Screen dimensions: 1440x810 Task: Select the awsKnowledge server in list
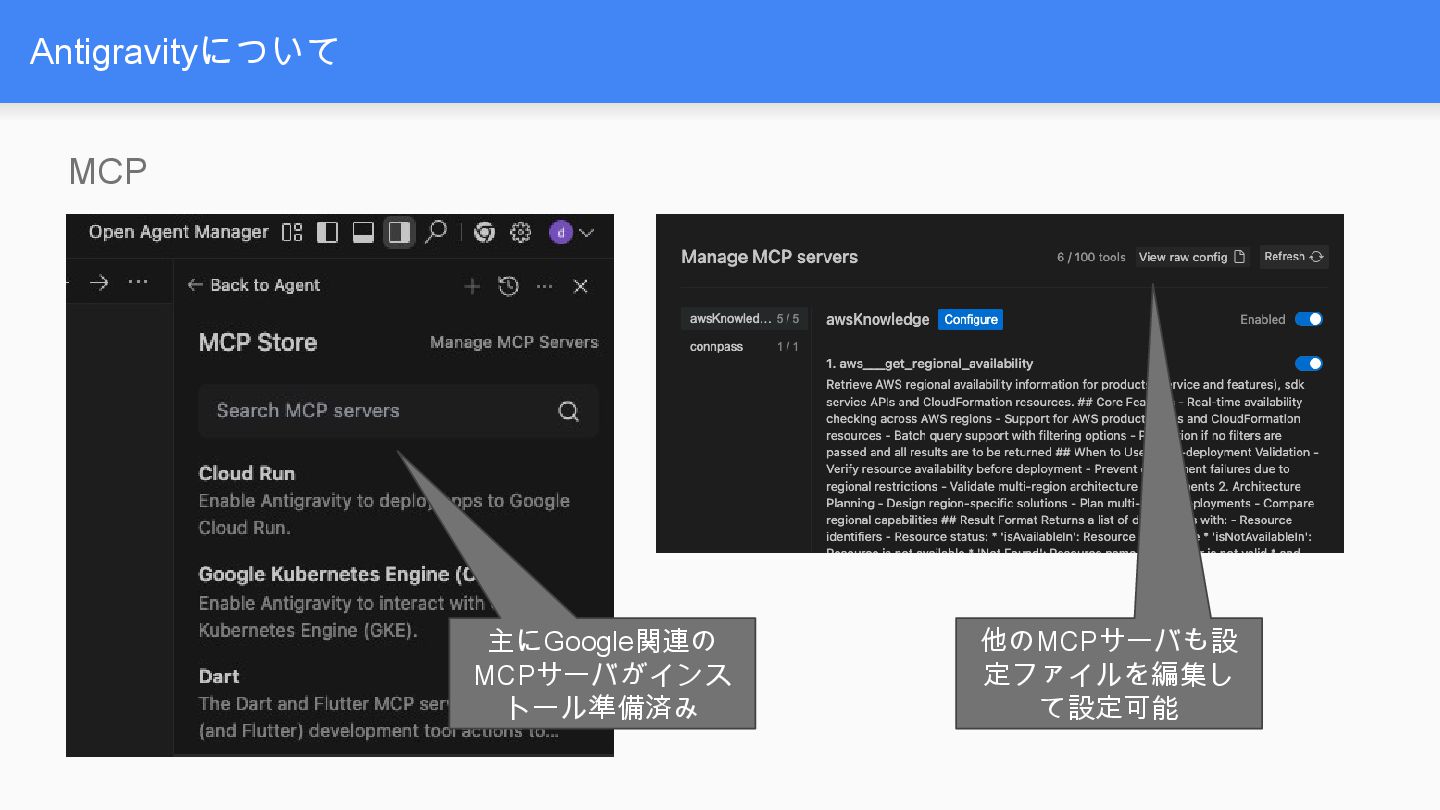click(x=744, y=319)
